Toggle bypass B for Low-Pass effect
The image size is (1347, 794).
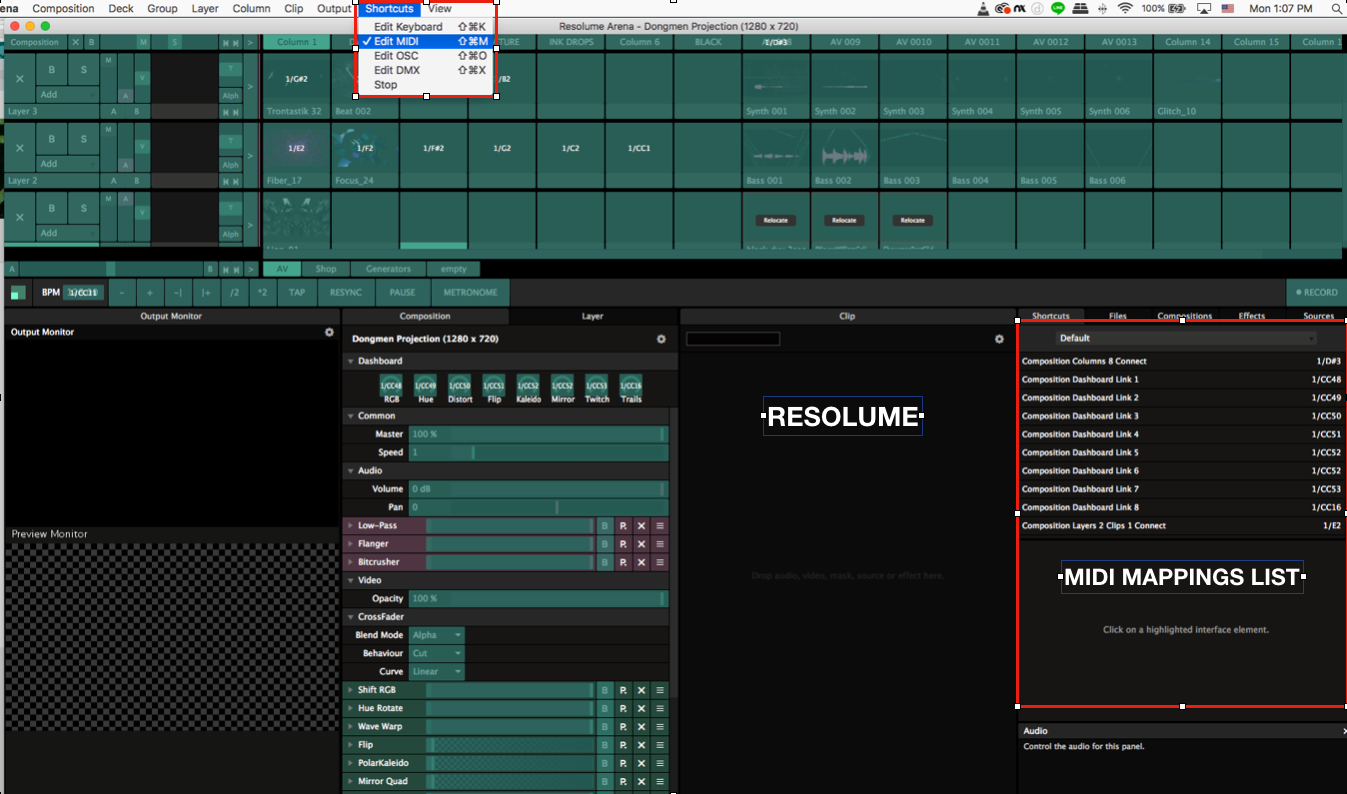click(x=604, y=526)
